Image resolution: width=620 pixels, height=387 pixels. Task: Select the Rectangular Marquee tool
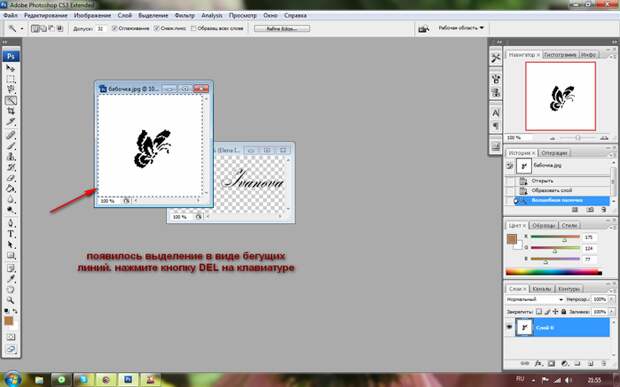[11, 79]
